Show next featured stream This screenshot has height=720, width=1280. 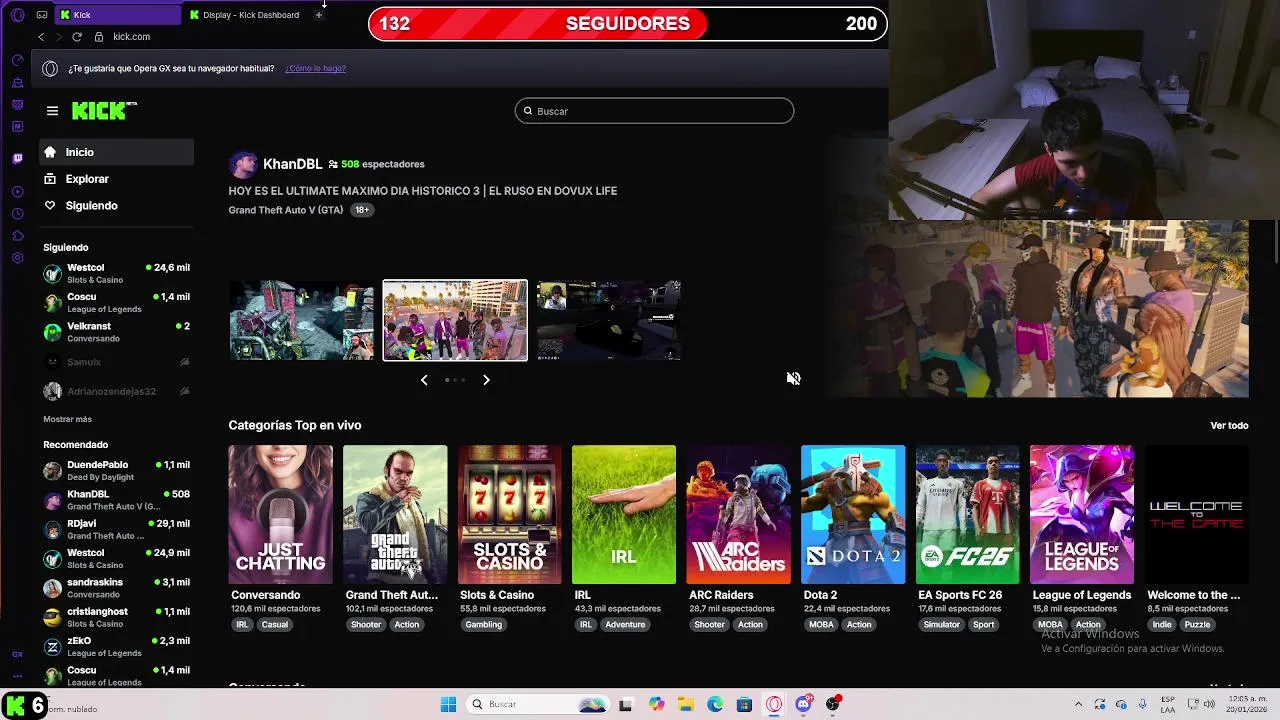pyautogui.click(x=486, y=380)
